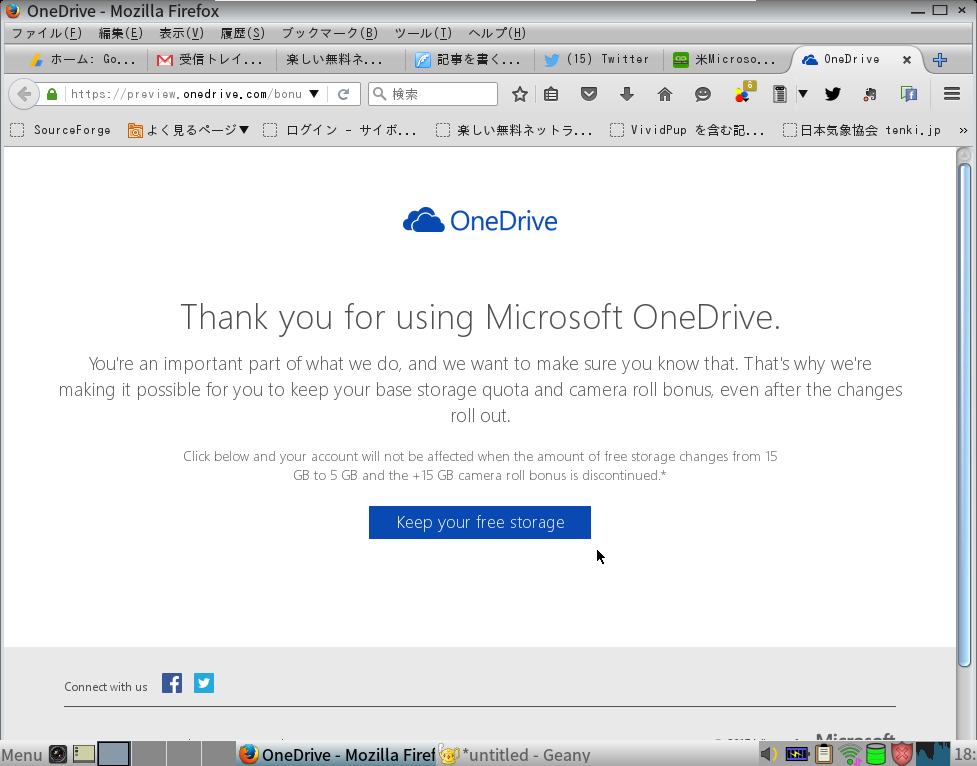Click the URL address field
The width and height of the screenshot is (977, 766).
coord(187,94)
